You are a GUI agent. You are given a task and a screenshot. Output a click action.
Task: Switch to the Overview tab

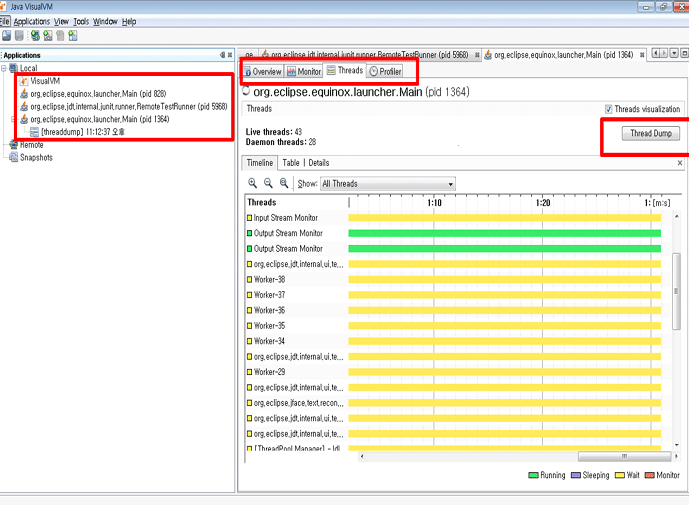263,71
